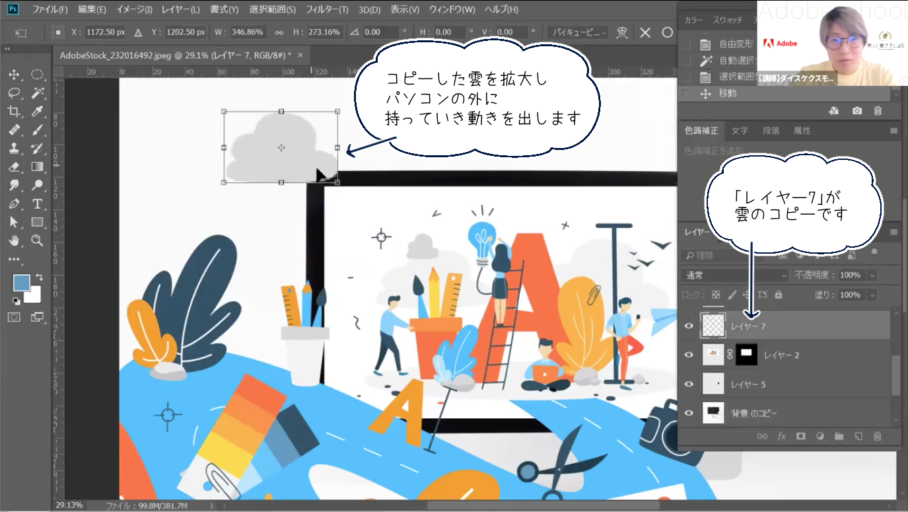The height and width of the screenshot is (512, 908).
Task: Toggle maintain aspect ratio link between W and H
Action: (x=279, y=32)
